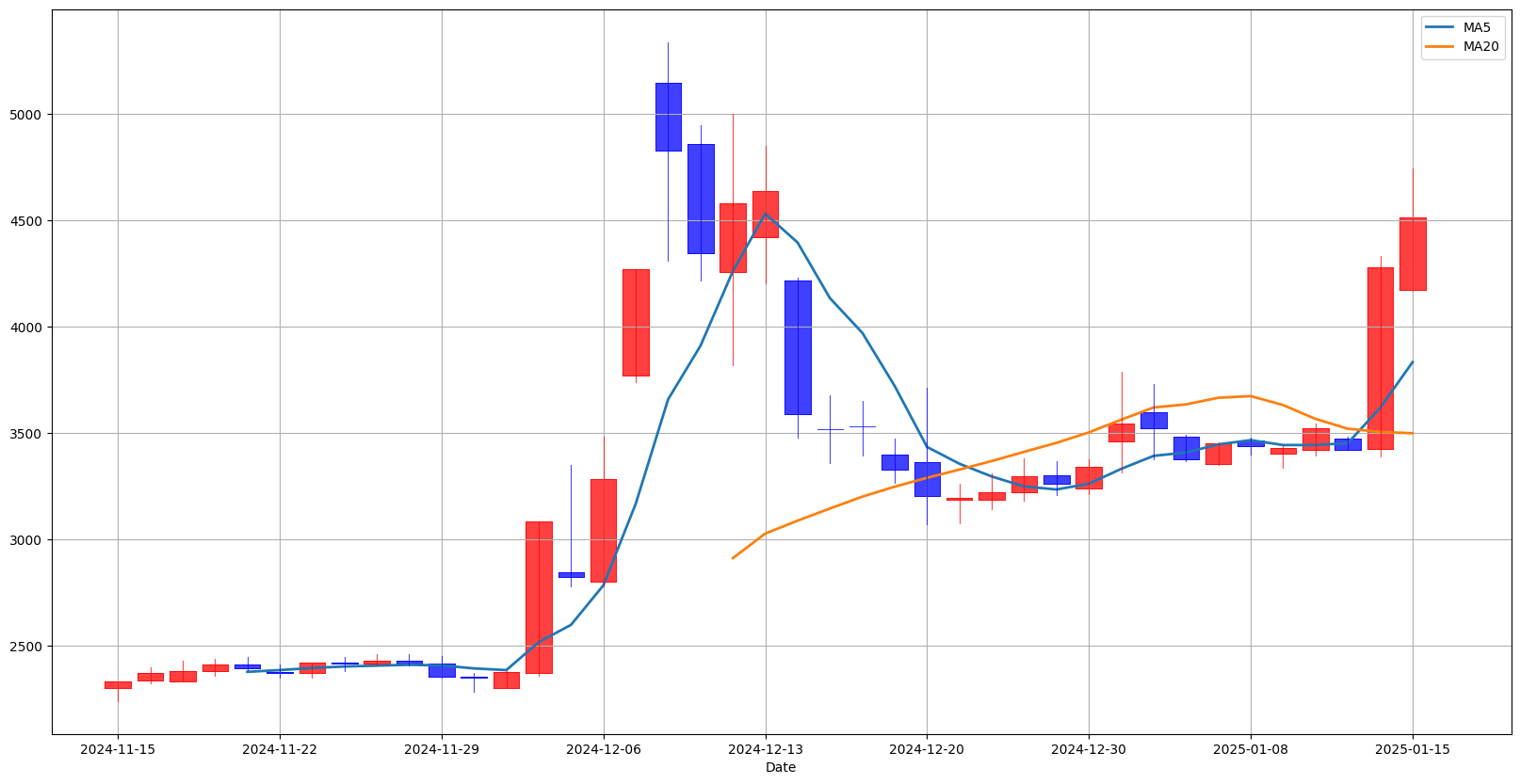
Task: Click the 4500 price axis label
Action: pyautogui.click(x=28, y=221)
